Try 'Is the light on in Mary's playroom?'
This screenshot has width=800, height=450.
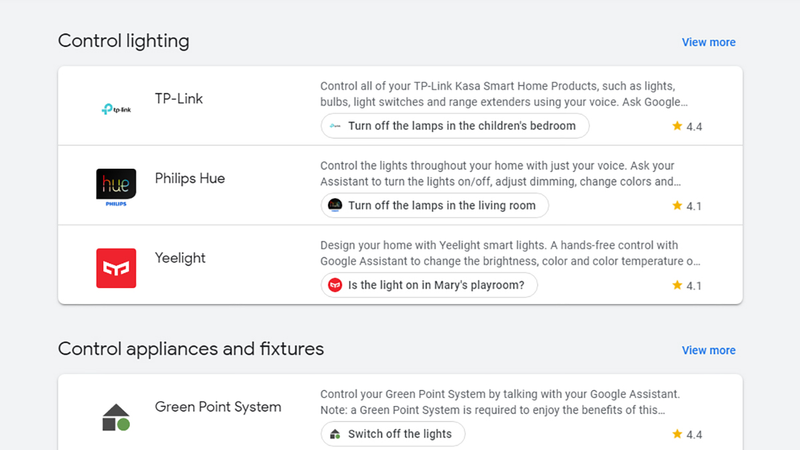point(429,285)
